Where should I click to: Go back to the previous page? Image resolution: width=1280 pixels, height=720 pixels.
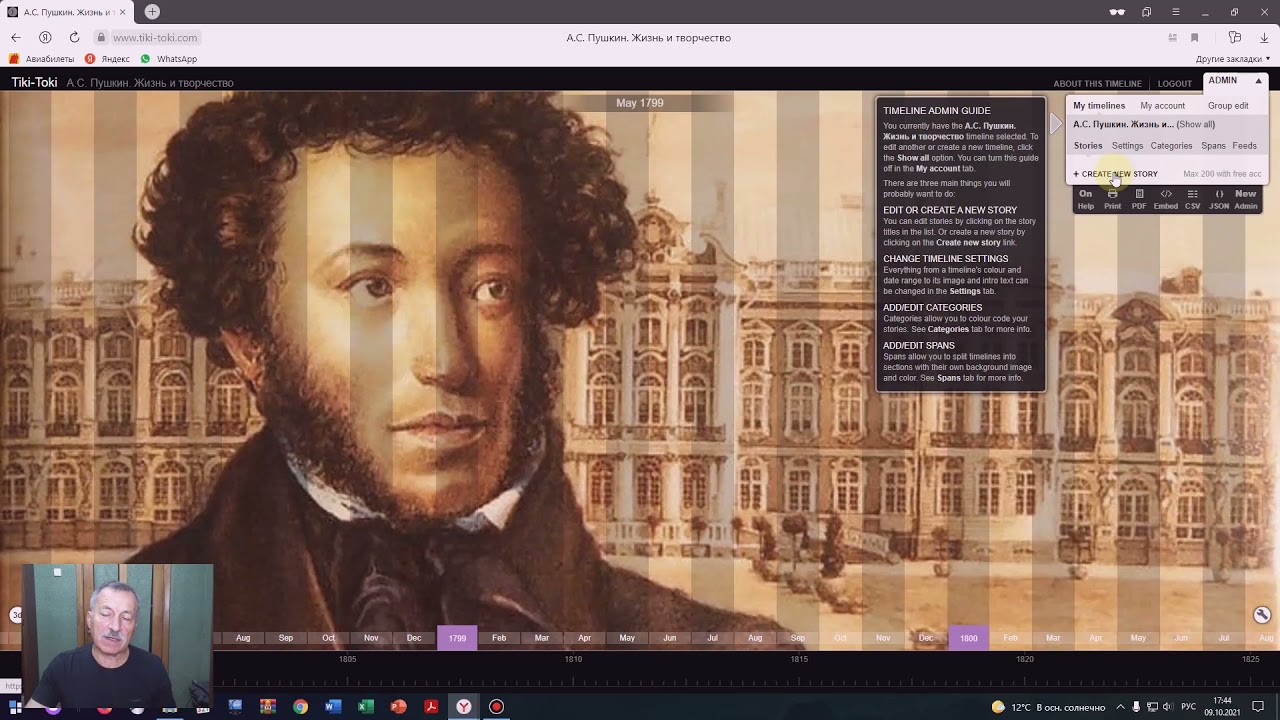[x=16, y=38]
